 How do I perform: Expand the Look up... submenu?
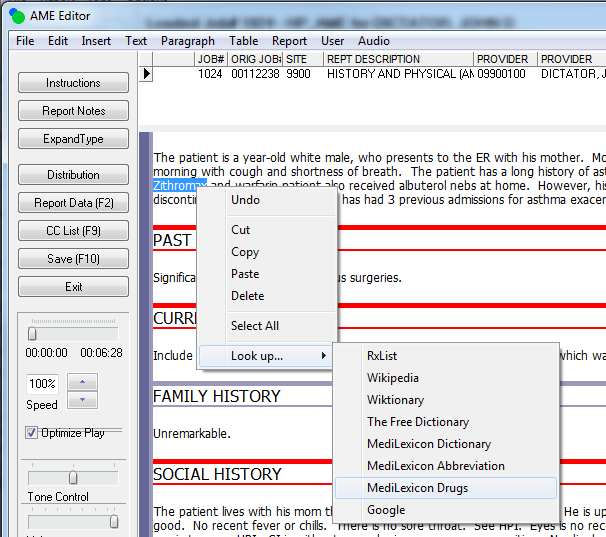click(266, 356)
